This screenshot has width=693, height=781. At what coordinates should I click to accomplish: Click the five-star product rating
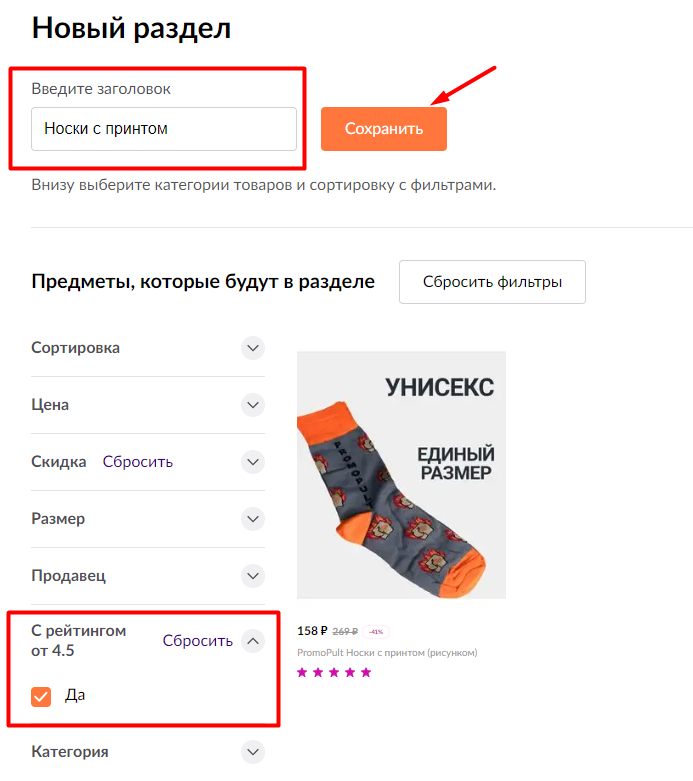(x=334, y=672)
